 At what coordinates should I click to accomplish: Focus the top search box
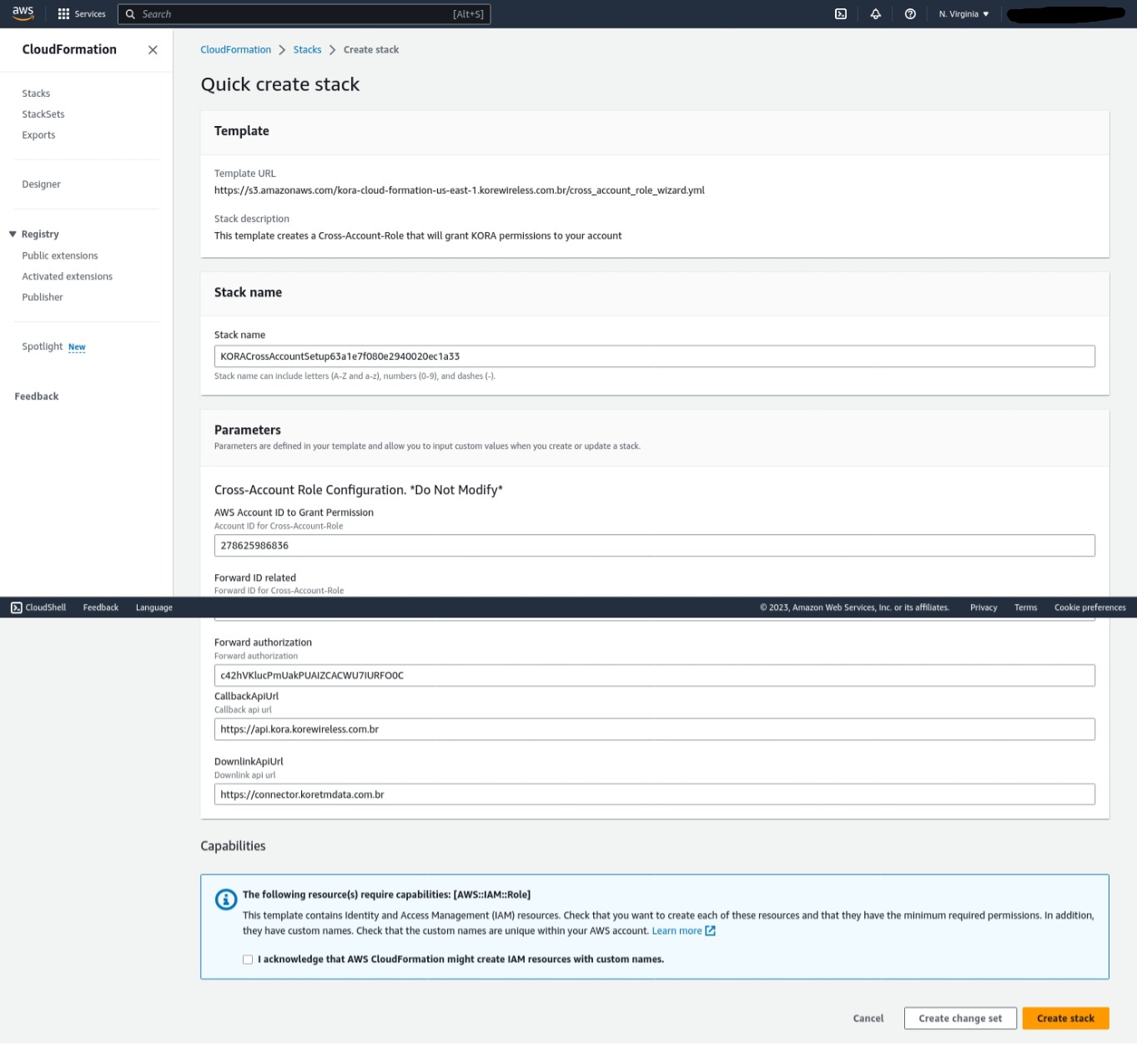[x=304, y=14]
